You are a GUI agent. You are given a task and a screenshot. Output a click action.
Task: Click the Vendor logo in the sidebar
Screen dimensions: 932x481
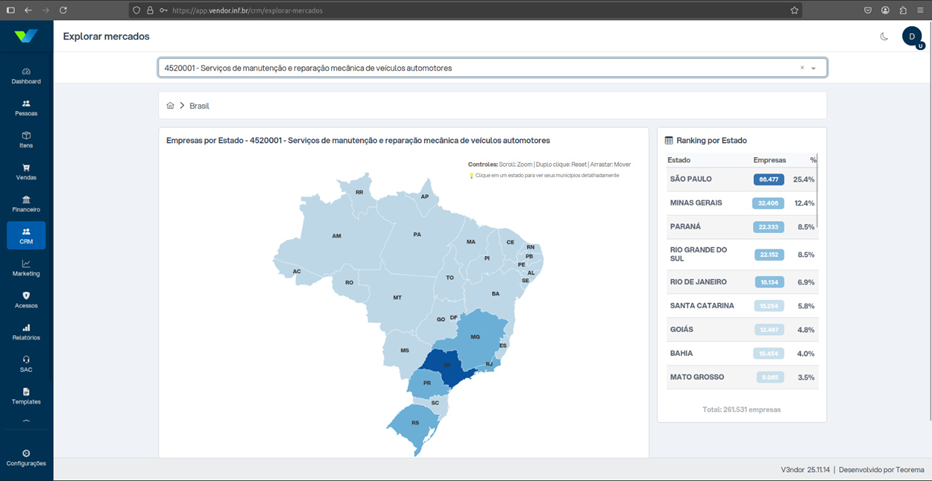click(x=26, y=36)
